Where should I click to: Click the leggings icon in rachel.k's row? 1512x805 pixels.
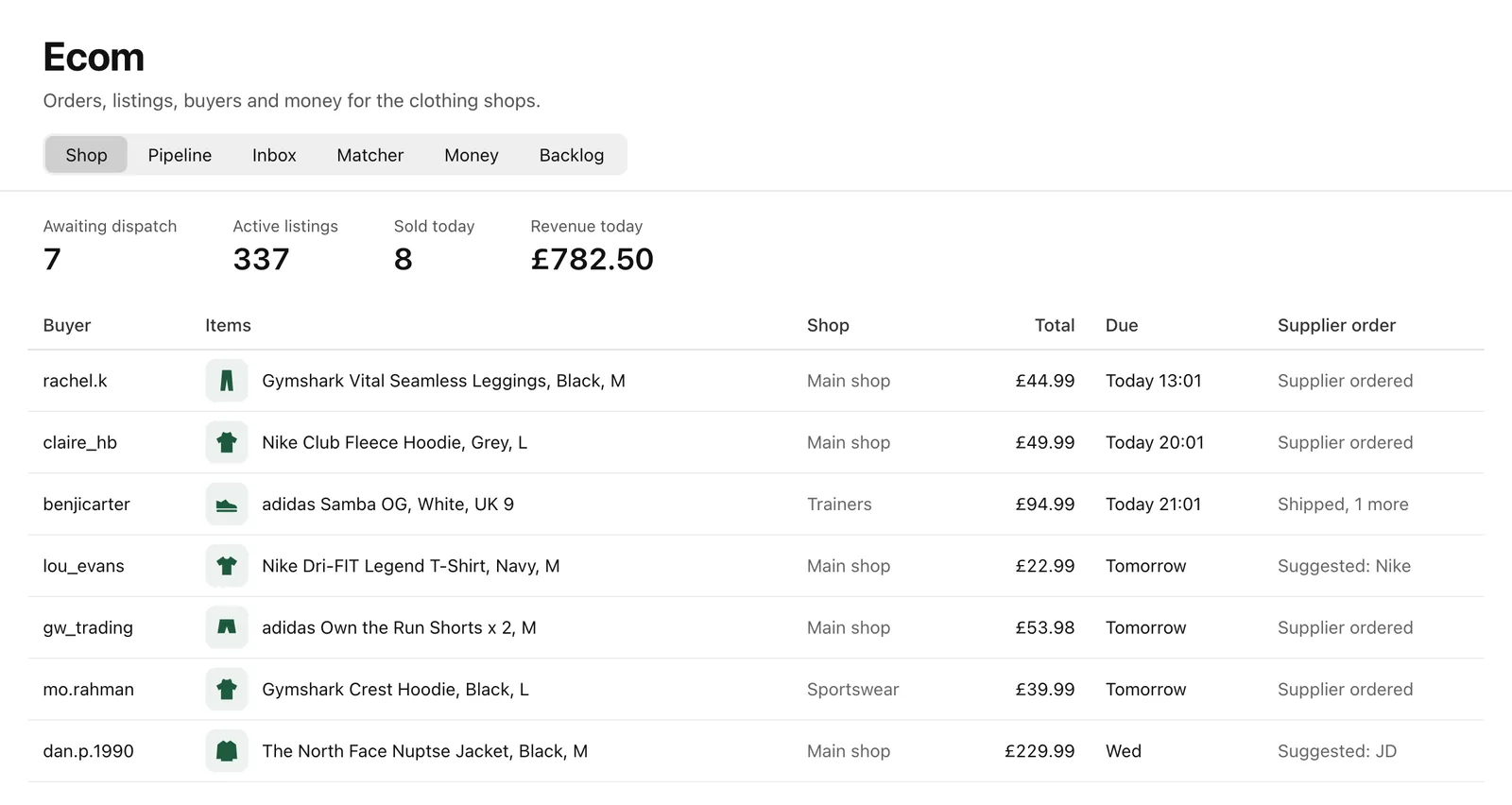pyautogui.click(x=227, y=381)
